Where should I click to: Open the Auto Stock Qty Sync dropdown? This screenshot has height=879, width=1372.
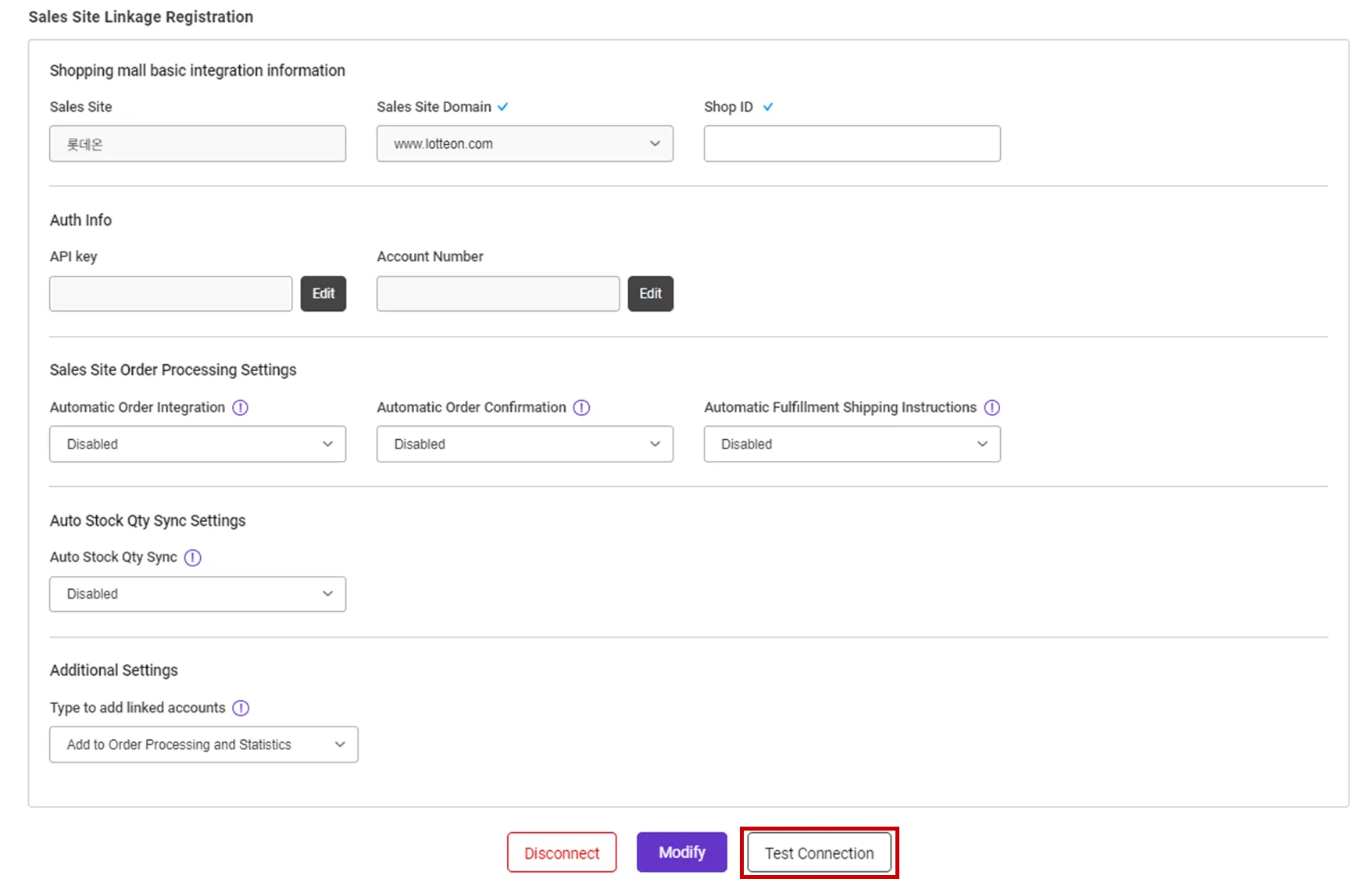197,594
